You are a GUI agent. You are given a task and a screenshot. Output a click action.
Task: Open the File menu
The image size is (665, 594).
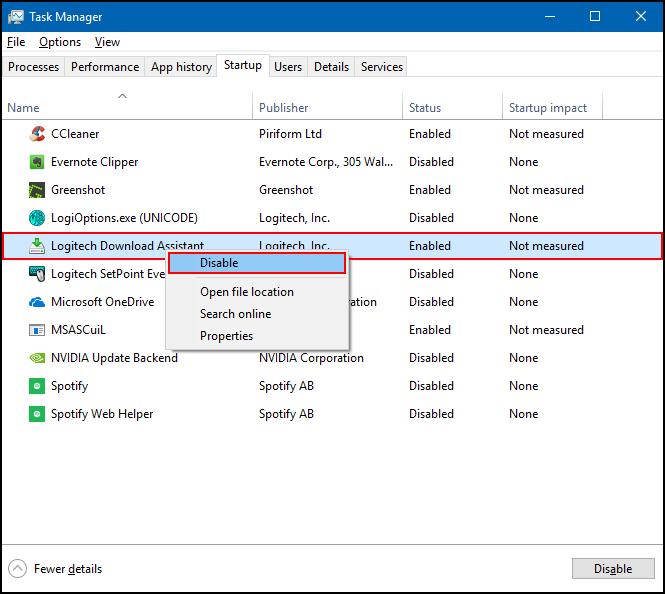pyautogui.click(x=16, y=42)
